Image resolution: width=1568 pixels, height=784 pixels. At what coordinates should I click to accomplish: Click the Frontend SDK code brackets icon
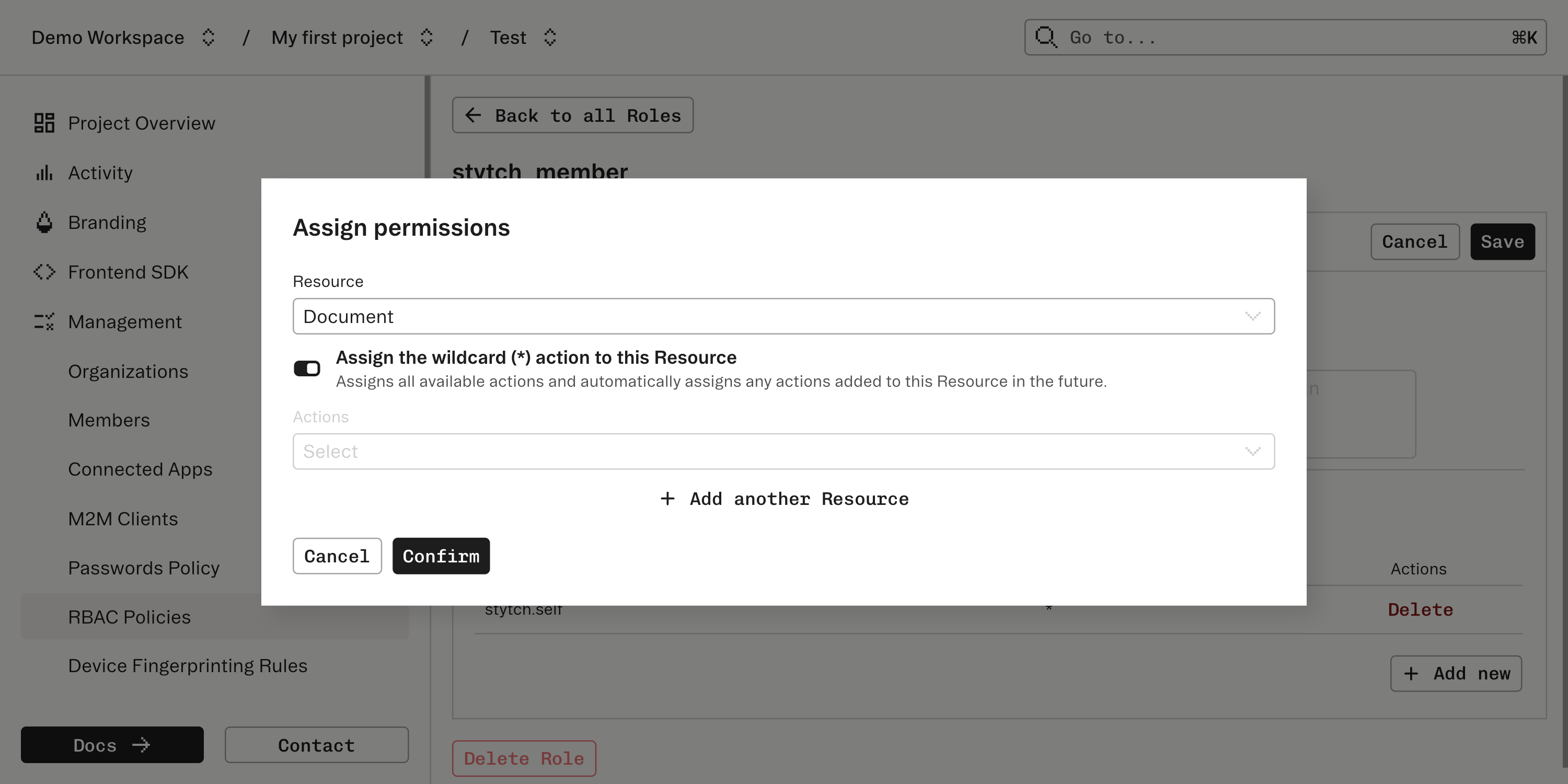(x=43, y=271)
